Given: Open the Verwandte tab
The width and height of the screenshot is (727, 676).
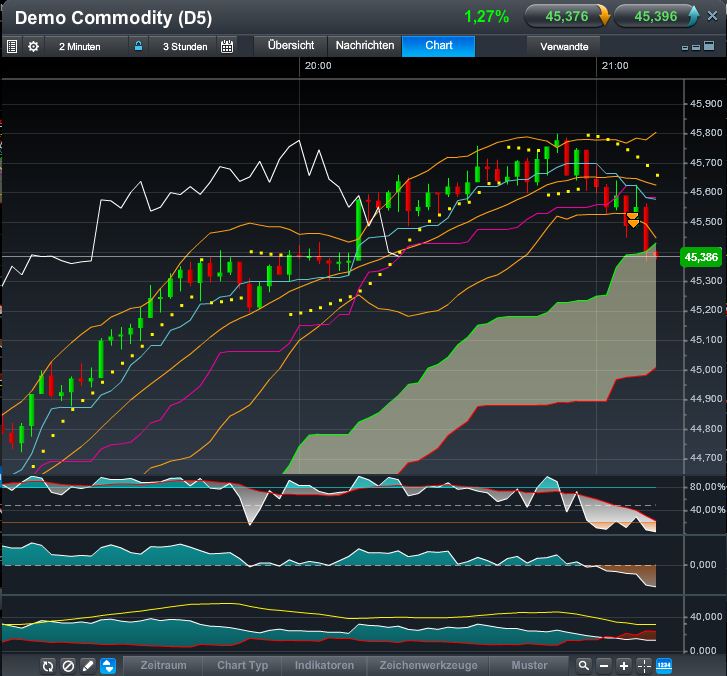Looking at the screenshot, I should (x=564, y=46).
